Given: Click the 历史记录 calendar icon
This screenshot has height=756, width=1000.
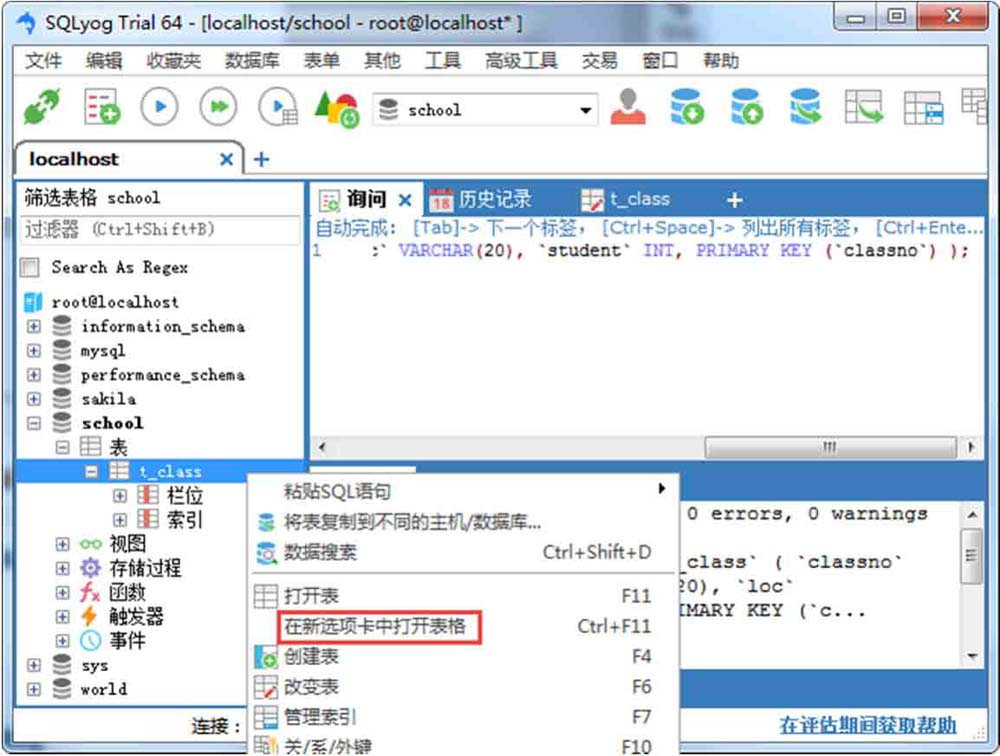Looking at the screenshot, I should pyautogui.click(x=441, y=200).
